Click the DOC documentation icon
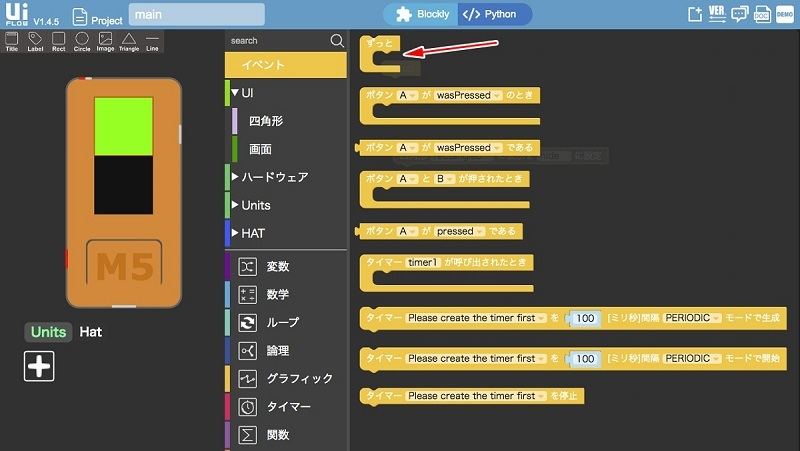The width and height of the screenshot is (800, 451). click(x=762, y=14)
